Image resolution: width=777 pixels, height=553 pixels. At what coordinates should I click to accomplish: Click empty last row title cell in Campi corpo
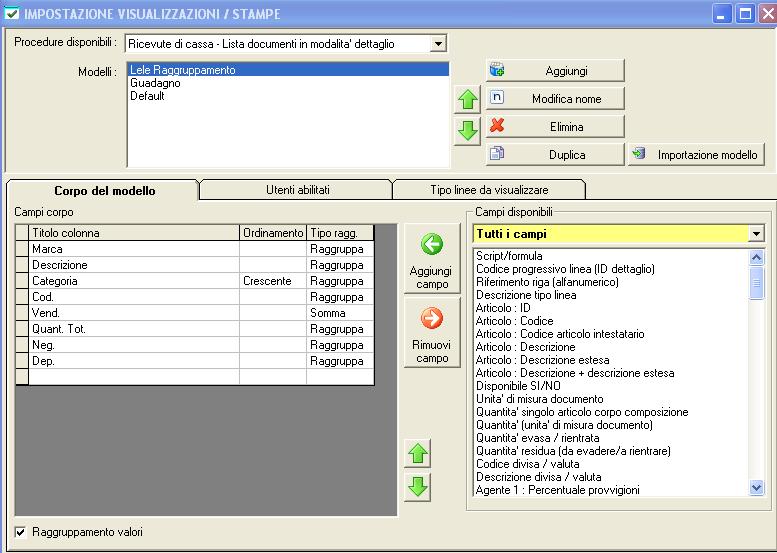[134, 377]
